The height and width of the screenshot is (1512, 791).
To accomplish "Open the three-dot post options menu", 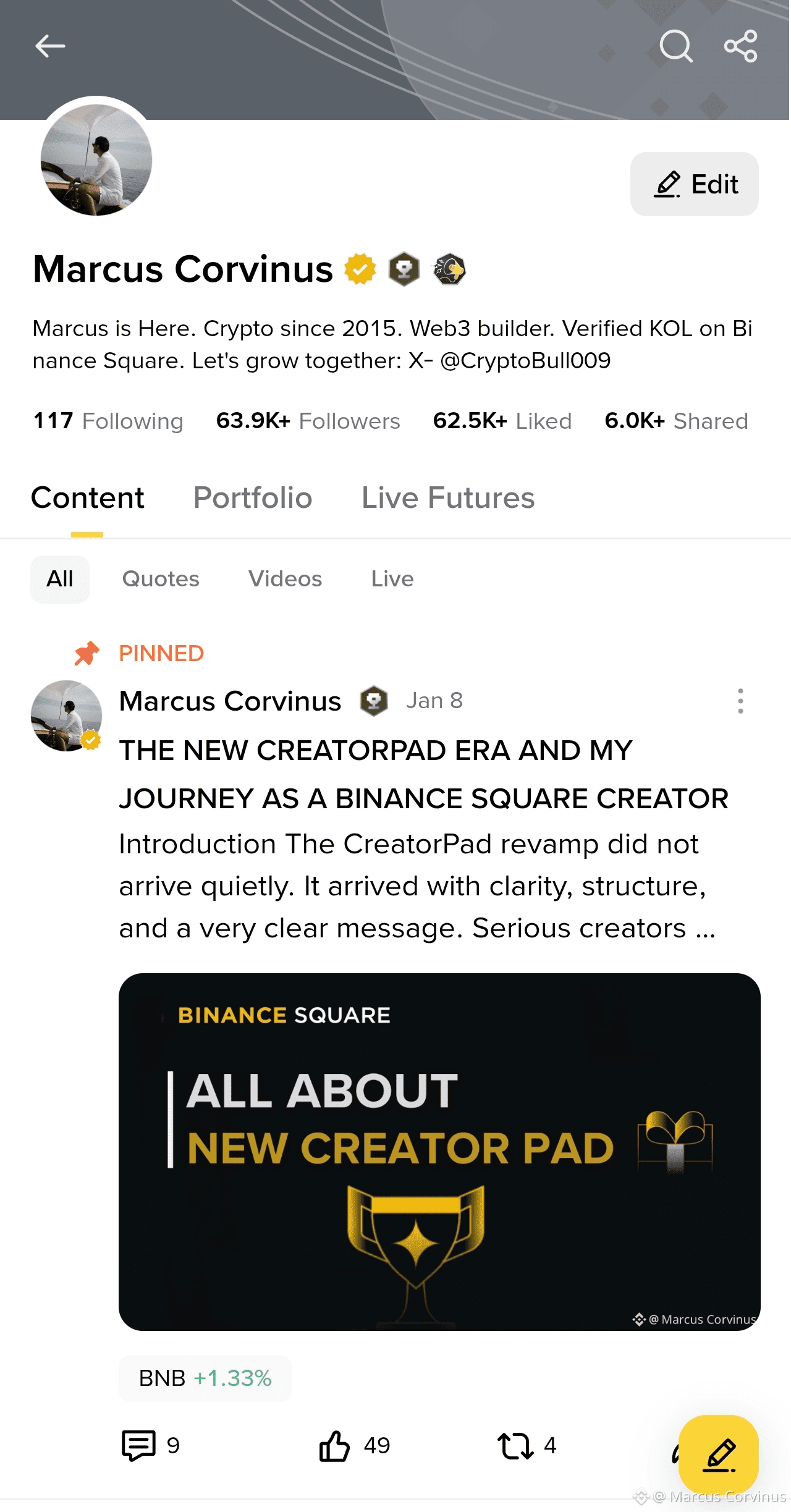I will (x=740, y=701).
